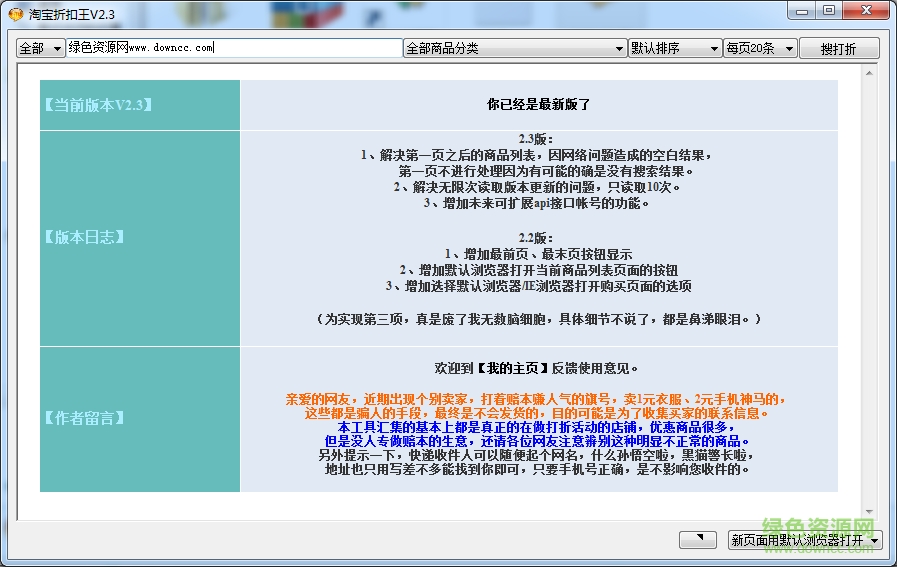Click the 搜打折 search button
The width and height of the screenshot is (897, 567).
839,49
